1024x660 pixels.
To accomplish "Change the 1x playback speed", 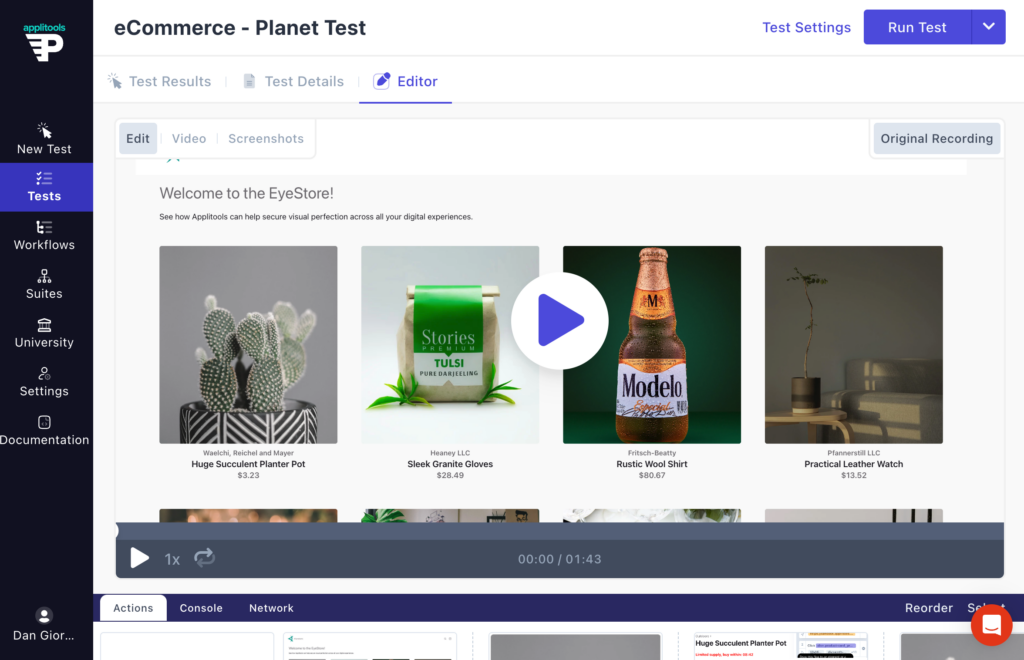I will [172, 559].
